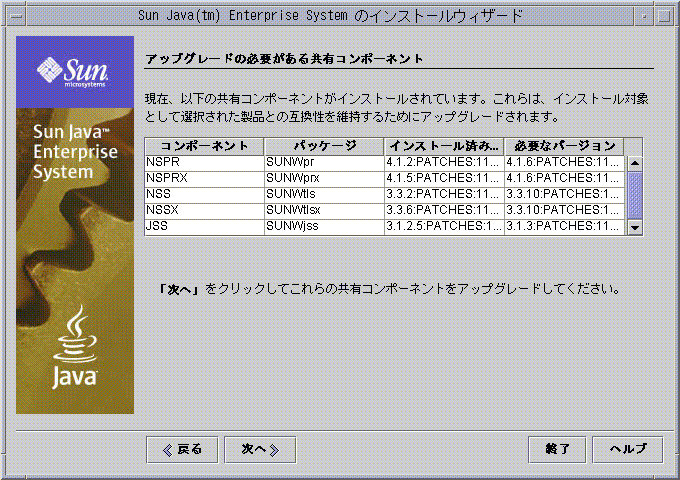Screen dimensions: 680x480
Task: Click the Sun Microsystems logo
Action: tap(73, 72)
